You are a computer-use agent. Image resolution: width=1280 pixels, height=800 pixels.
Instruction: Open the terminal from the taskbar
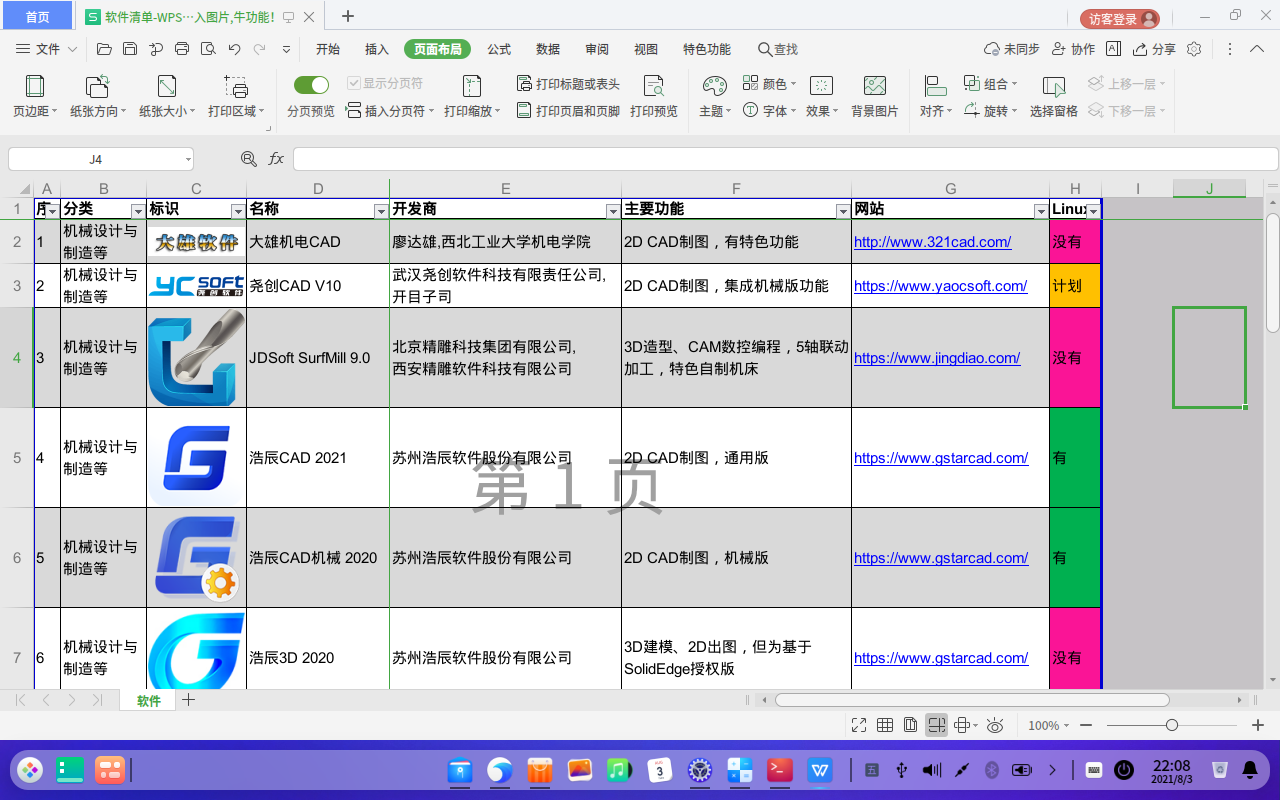click(780, 770)
